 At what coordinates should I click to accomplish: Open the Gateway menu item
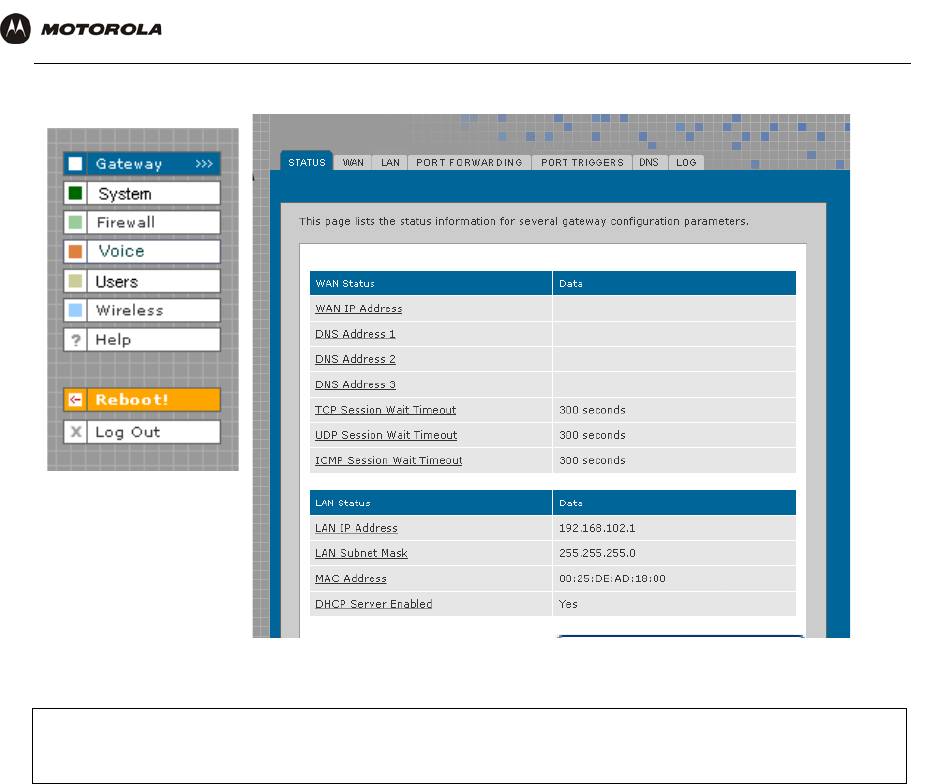coord(142,164)
